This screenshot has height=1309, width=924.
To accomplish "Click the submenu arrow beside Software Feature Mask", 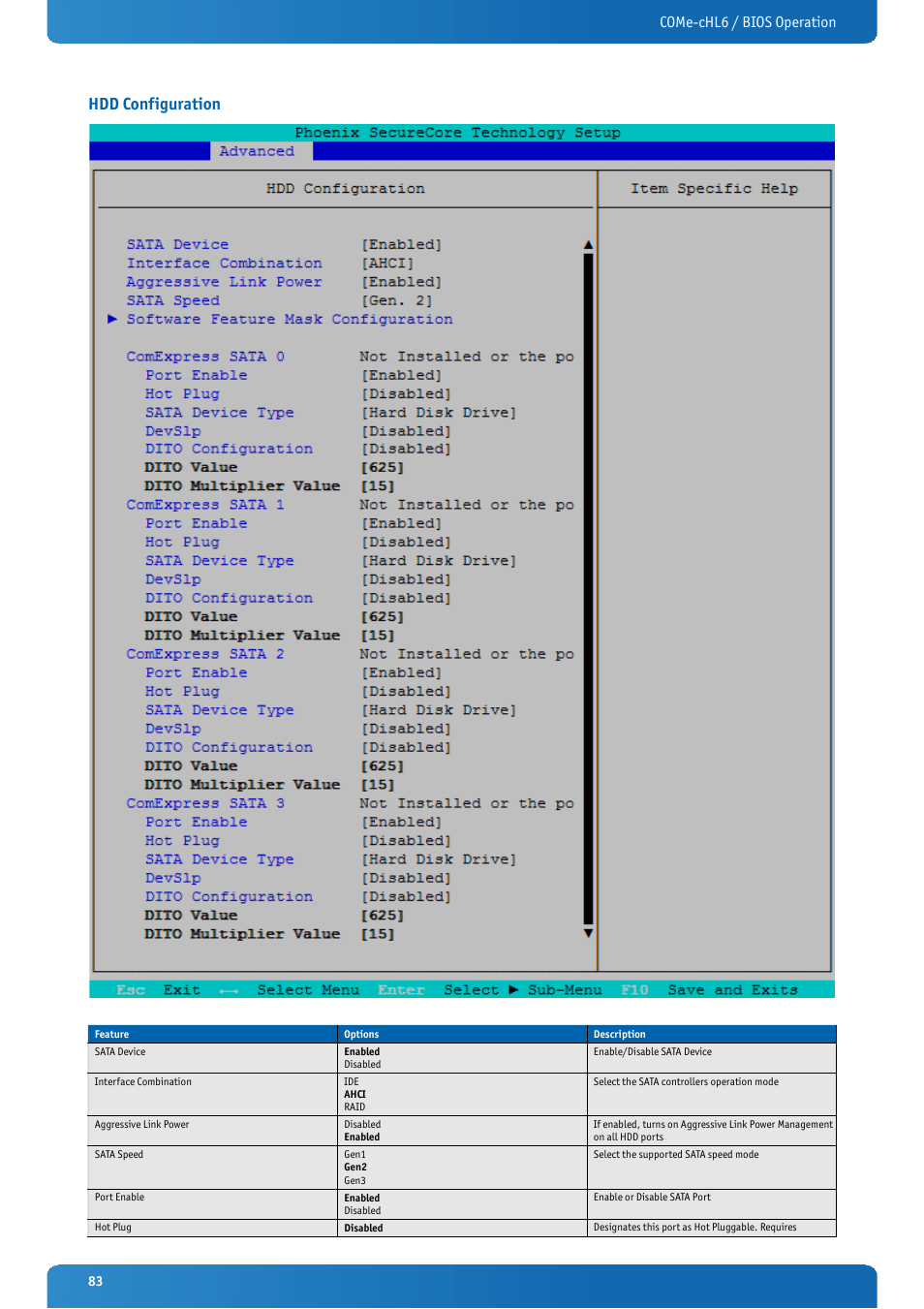I will coord(112,319).
